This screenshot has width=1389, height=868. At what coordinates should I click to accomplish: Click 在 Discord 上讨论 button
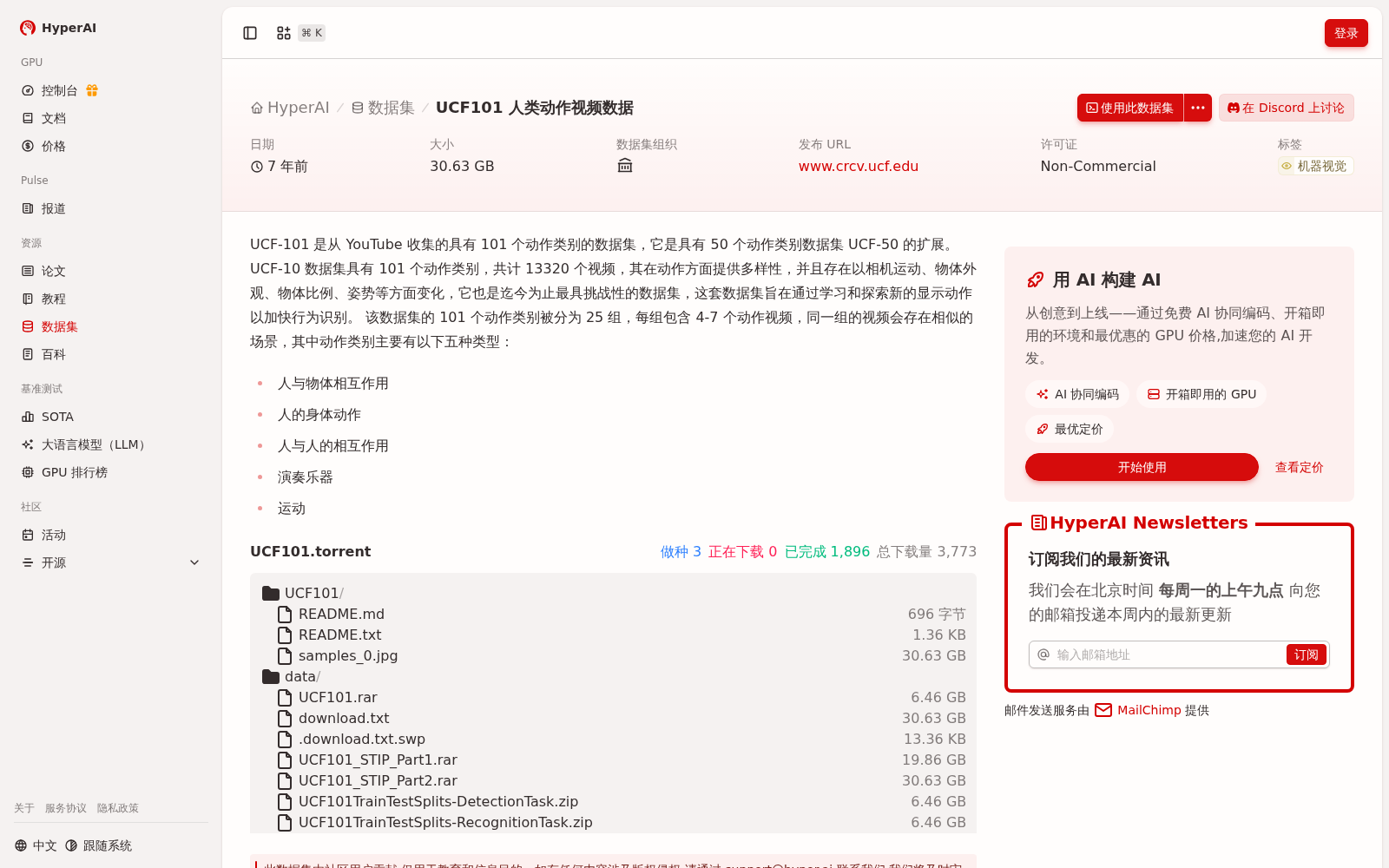pyautogui.click(x=1286, y=108)
